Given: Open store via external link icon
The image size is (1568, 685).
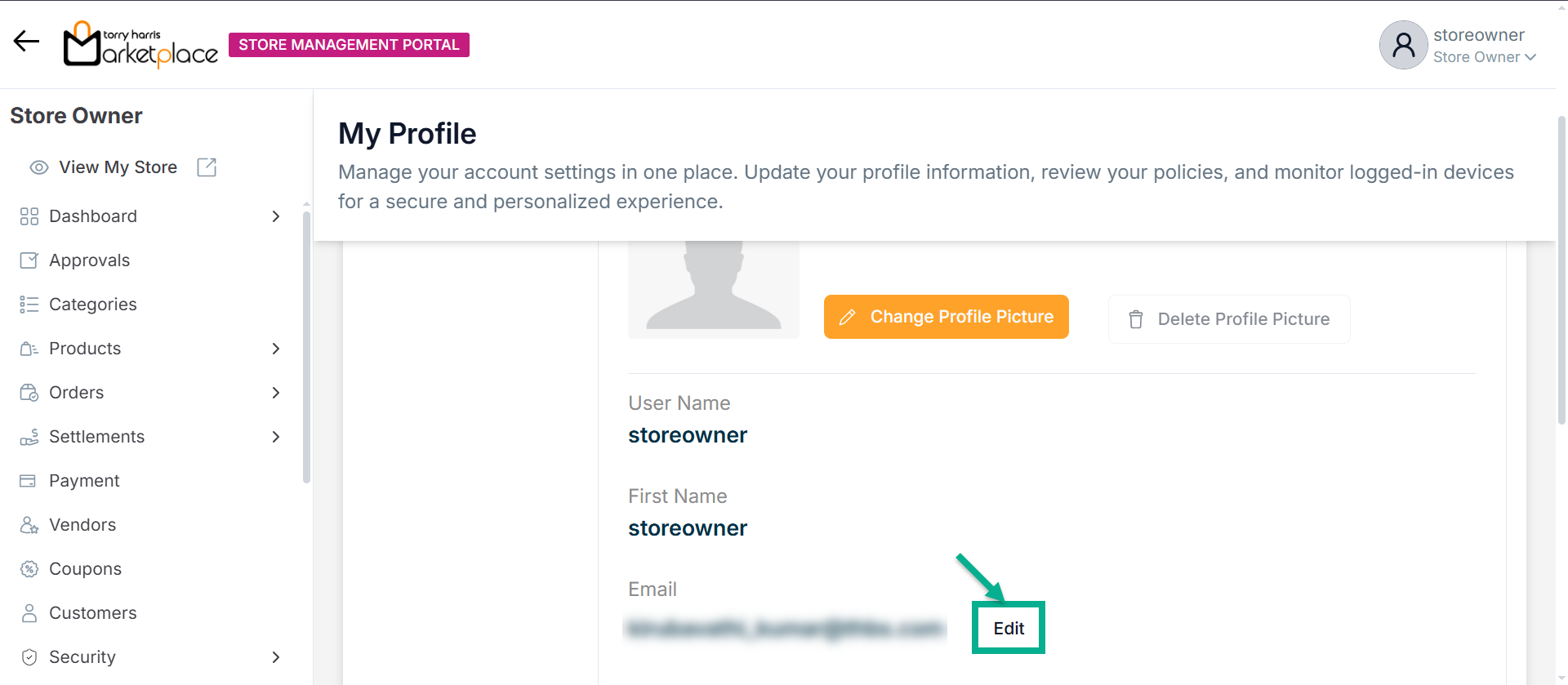Looking at the screenshot, I should point(207,167).
